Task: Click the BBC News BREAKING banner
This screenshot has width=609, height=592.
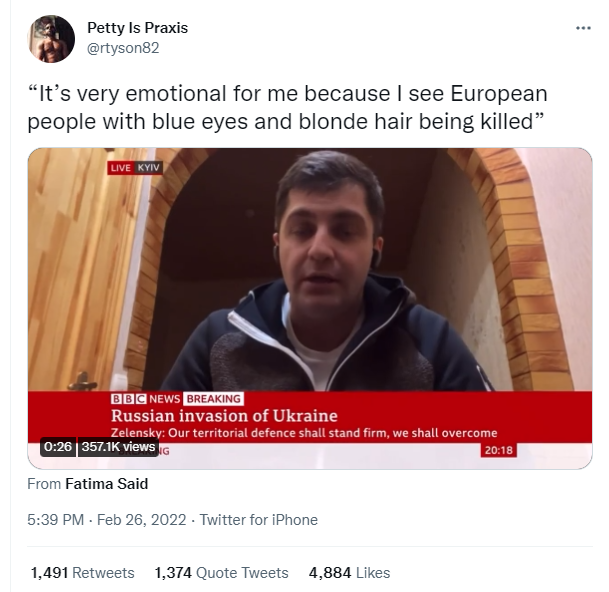Action: pos(177,399)
